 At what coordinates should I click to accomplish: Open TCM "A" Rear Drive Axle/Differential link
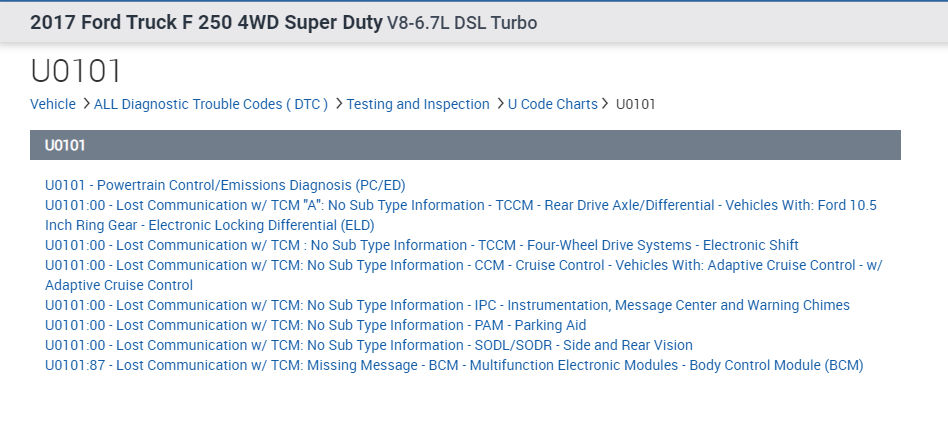point(460,205)
